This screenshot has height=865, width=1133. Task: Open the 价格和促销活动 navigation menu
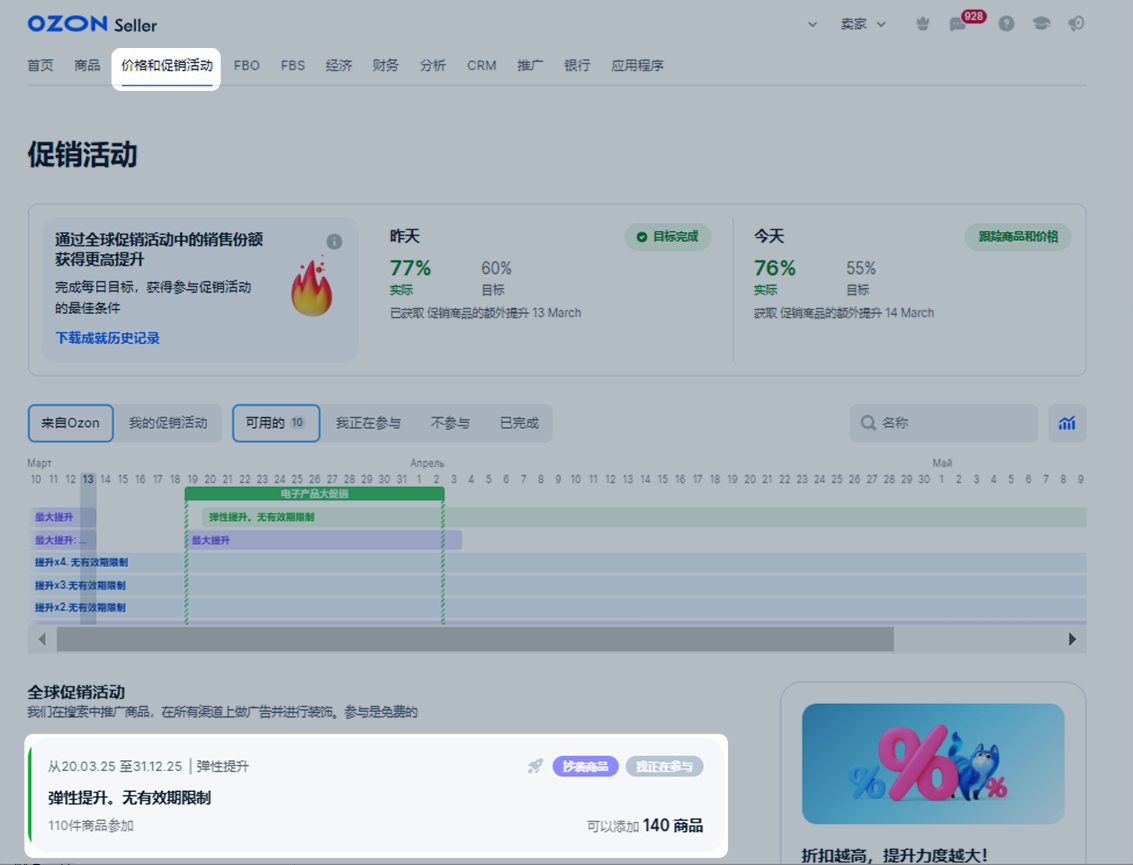click(167, 66)
